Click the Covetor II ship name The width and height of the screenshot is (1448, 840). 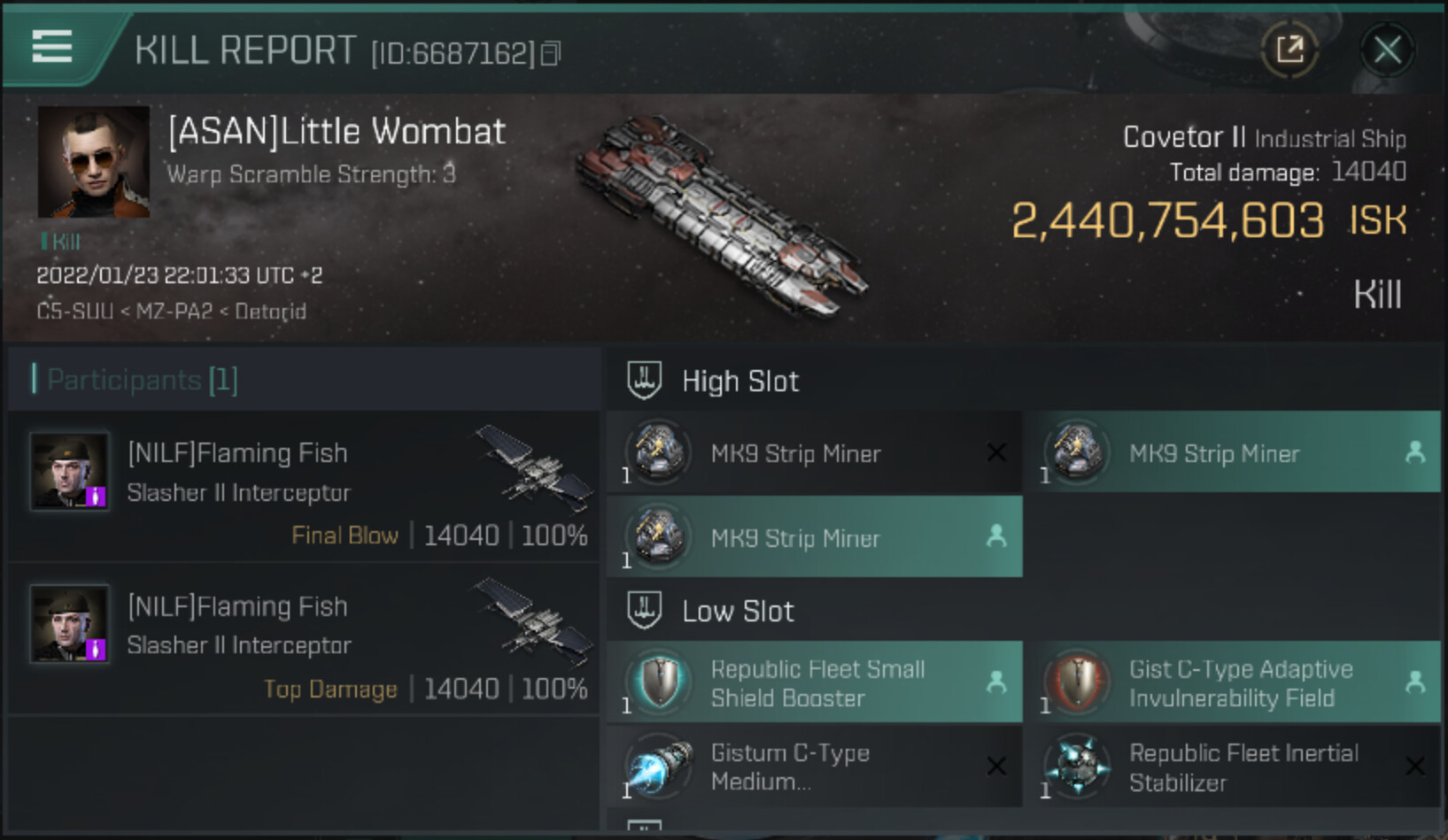point(1184,137)
